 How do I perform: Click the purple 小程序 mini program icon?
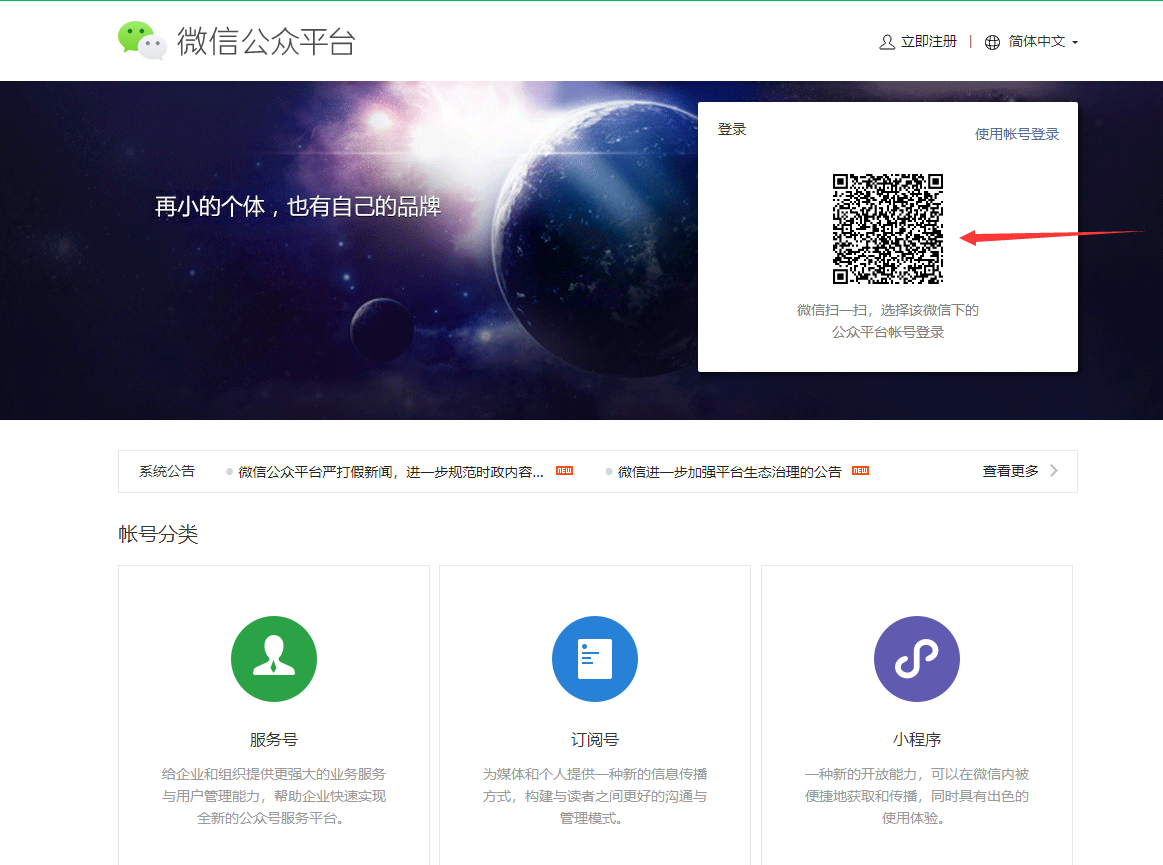click(x=917, y=659)
